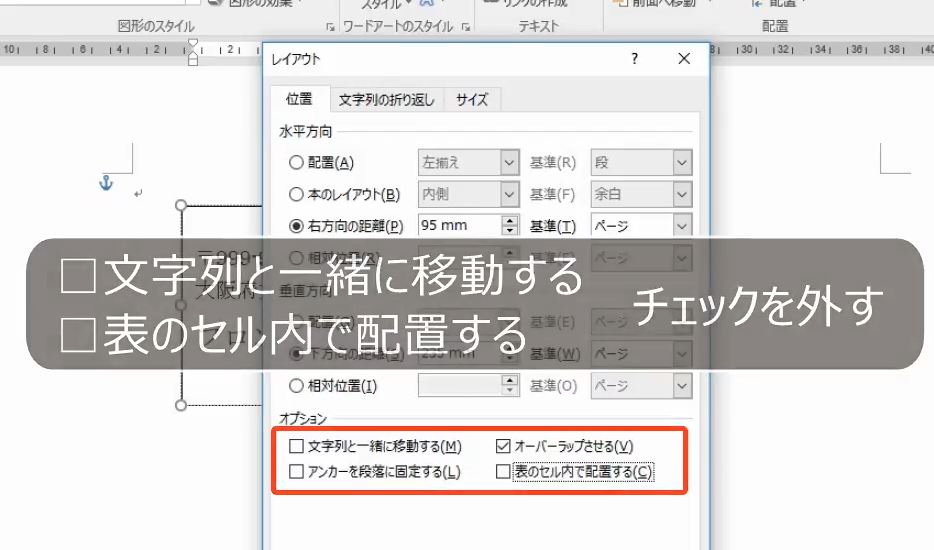
Task: Switch to the 位置 tab
Action: (299, 99)
